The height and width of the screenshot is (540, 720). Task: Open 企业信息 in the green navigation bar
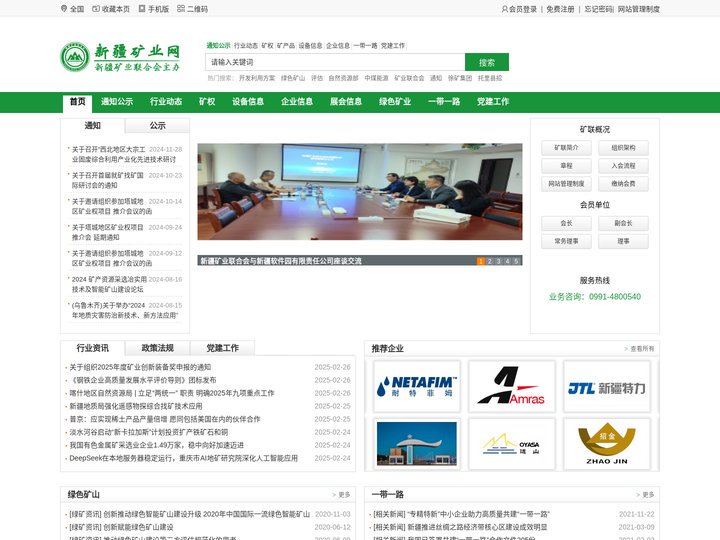(x=297, y=102)
